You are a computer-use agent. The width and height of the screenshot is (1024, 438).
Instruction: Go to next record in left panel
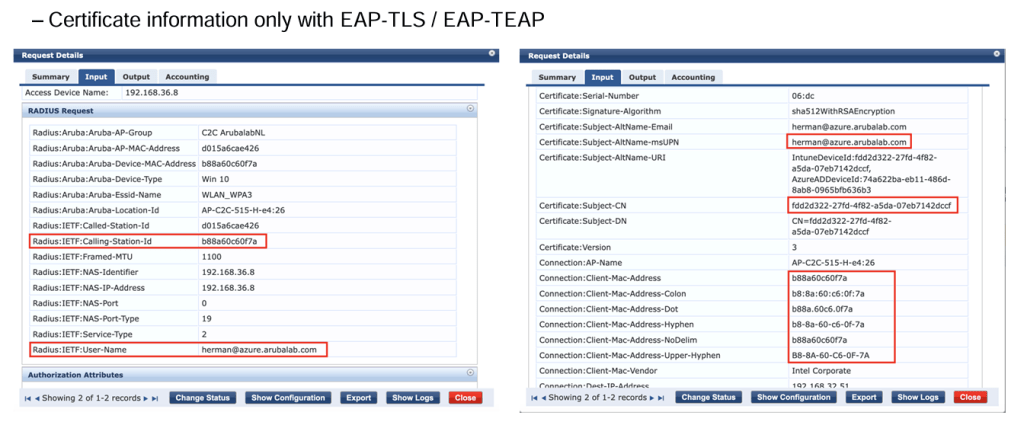coord(146,398)
